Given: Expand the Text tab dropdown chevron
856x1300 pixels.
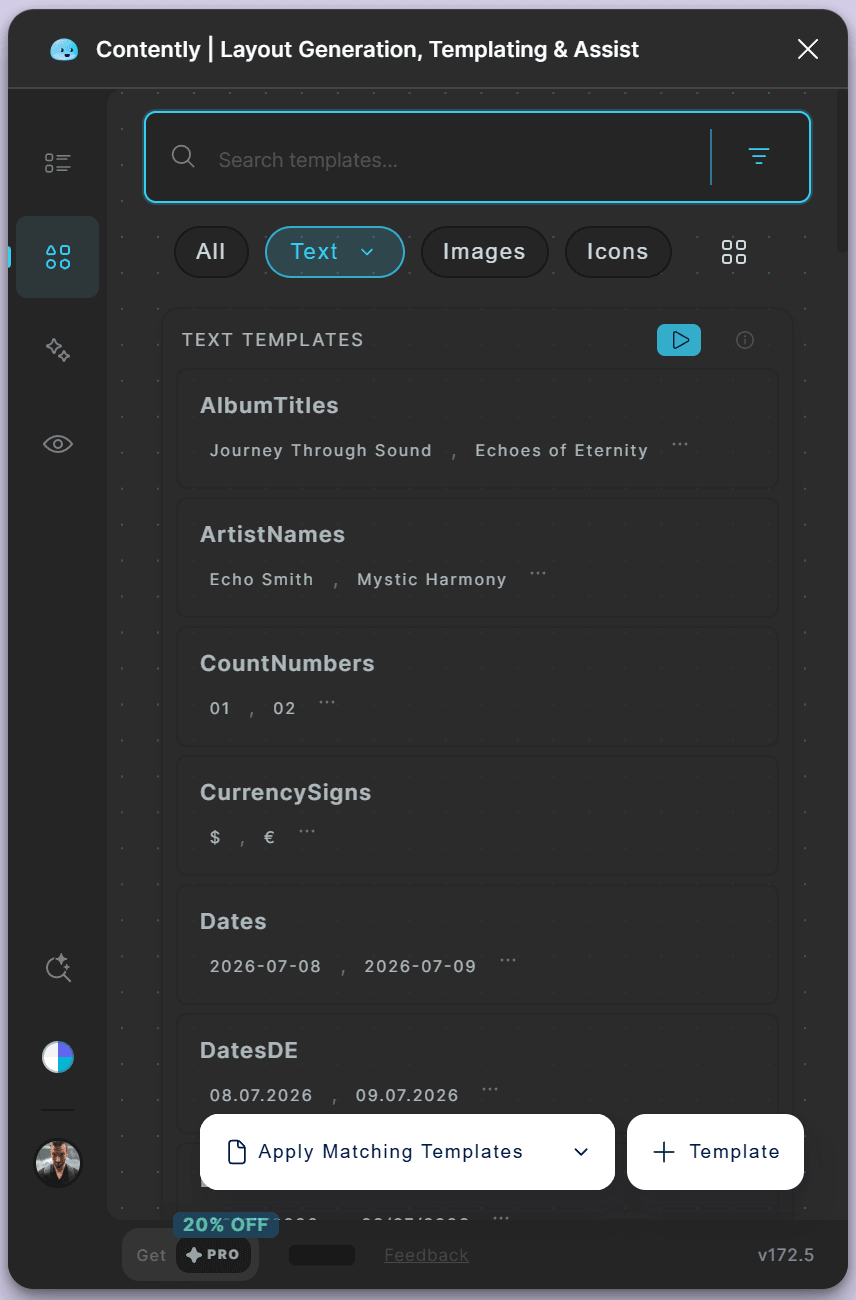Looking at the screenshot, I should point(367,252).
